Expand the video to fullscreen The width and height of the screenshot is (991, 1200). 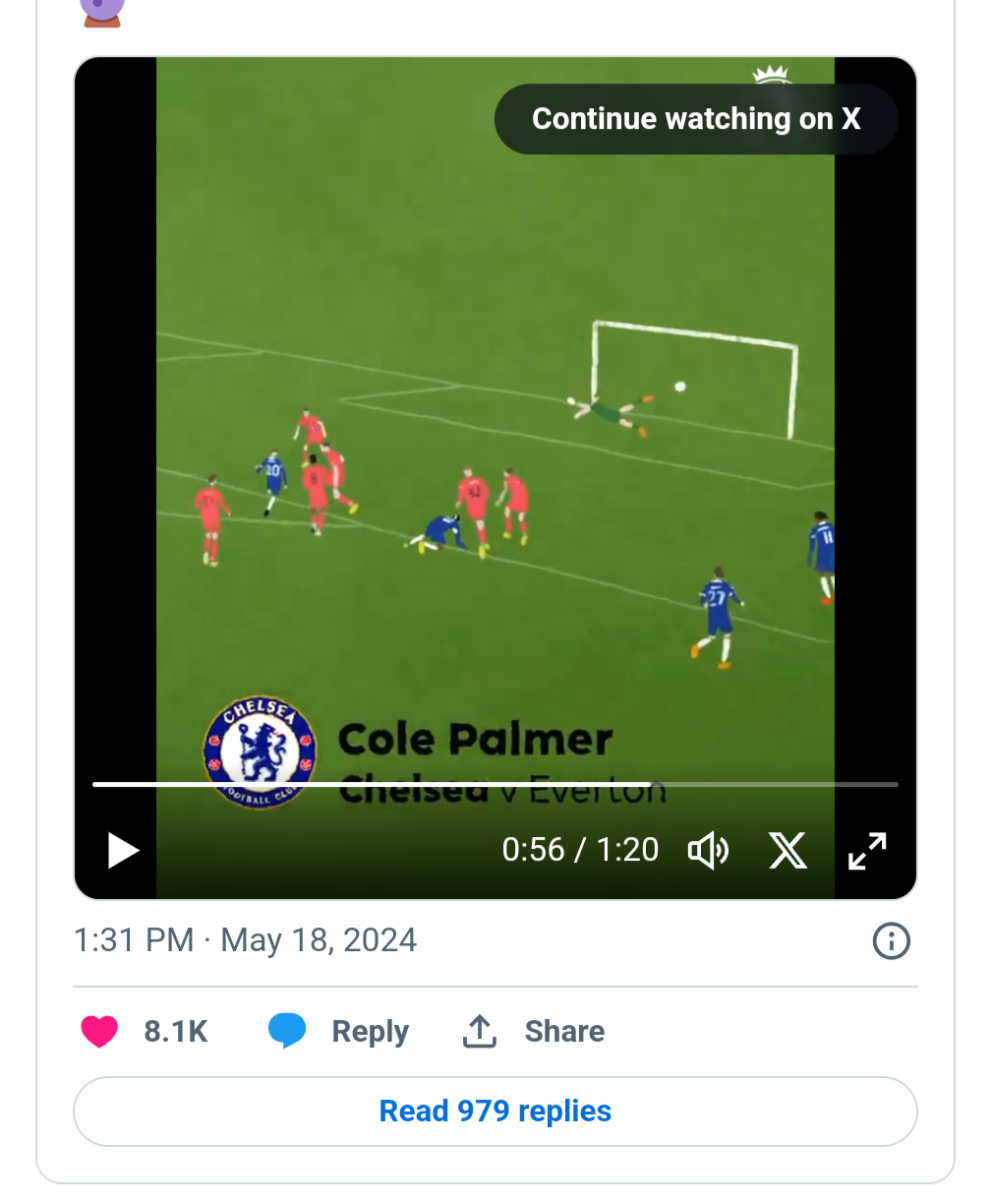pyautogui.click(x=867, y=851)
